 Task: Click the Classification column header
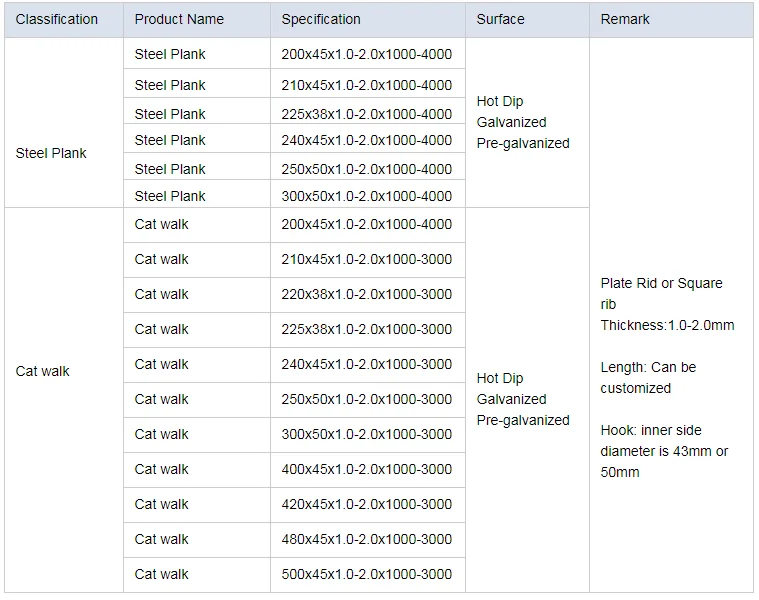pyautogui.click(x=57, y=19)
